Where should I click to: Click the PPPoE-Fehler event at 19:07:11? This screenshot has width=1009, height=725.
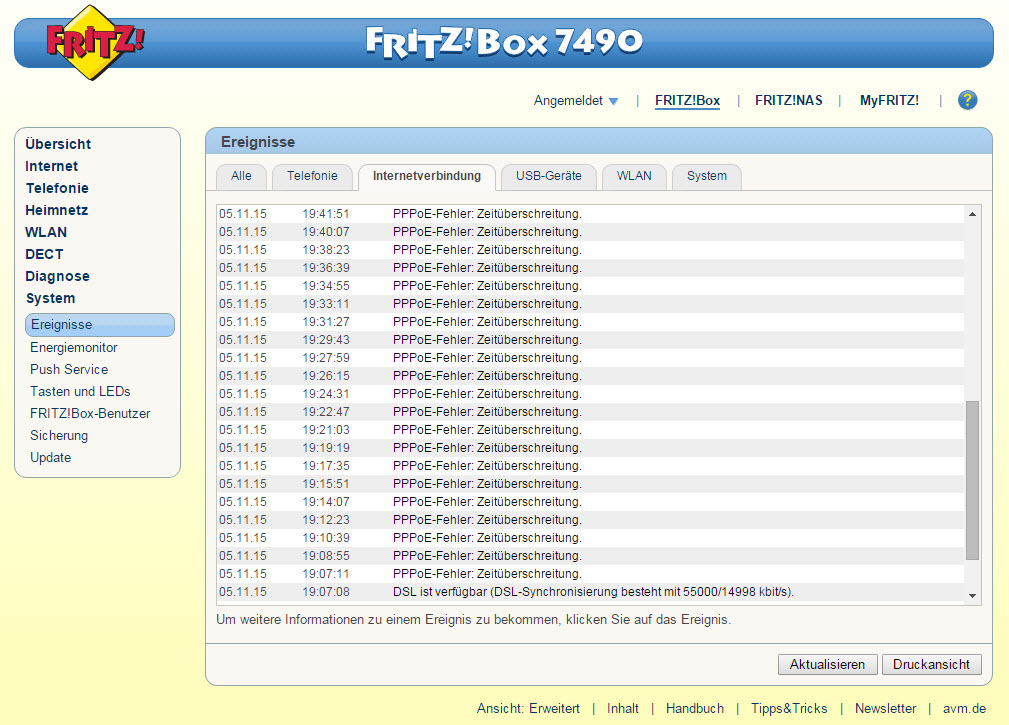coord(591,574)
